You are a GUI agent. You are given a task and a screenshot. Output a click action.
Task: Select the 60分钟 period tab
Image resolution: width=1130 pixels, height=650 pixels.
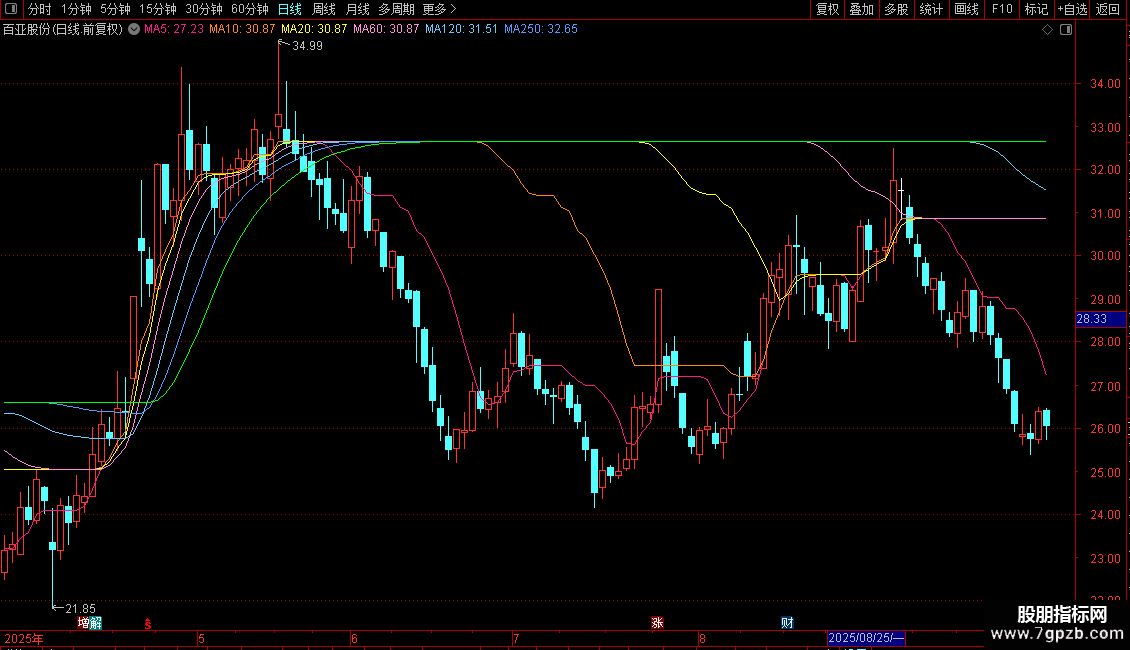point(250,9)
